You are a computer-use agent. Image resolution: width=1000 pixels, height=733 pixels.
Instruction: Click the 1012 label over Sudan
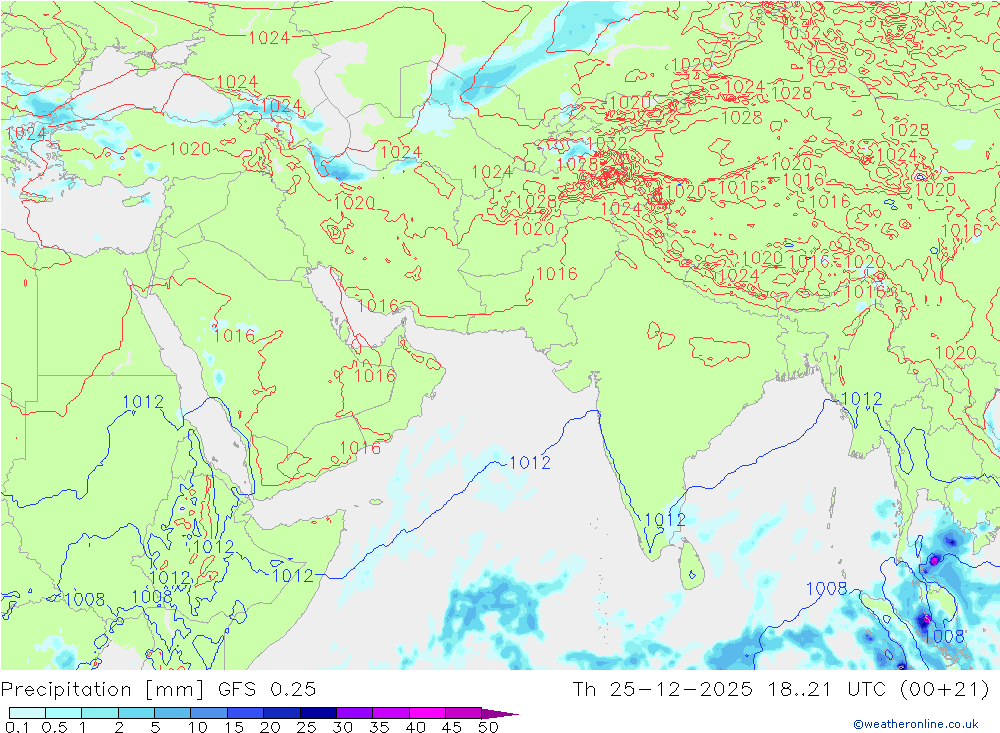(143, 402)
